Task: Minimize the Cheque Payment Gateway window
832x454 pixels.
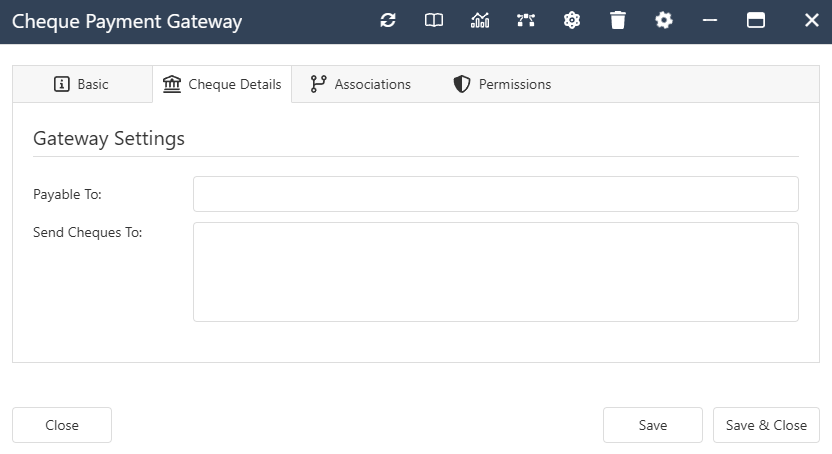Action: click(710, 21)
